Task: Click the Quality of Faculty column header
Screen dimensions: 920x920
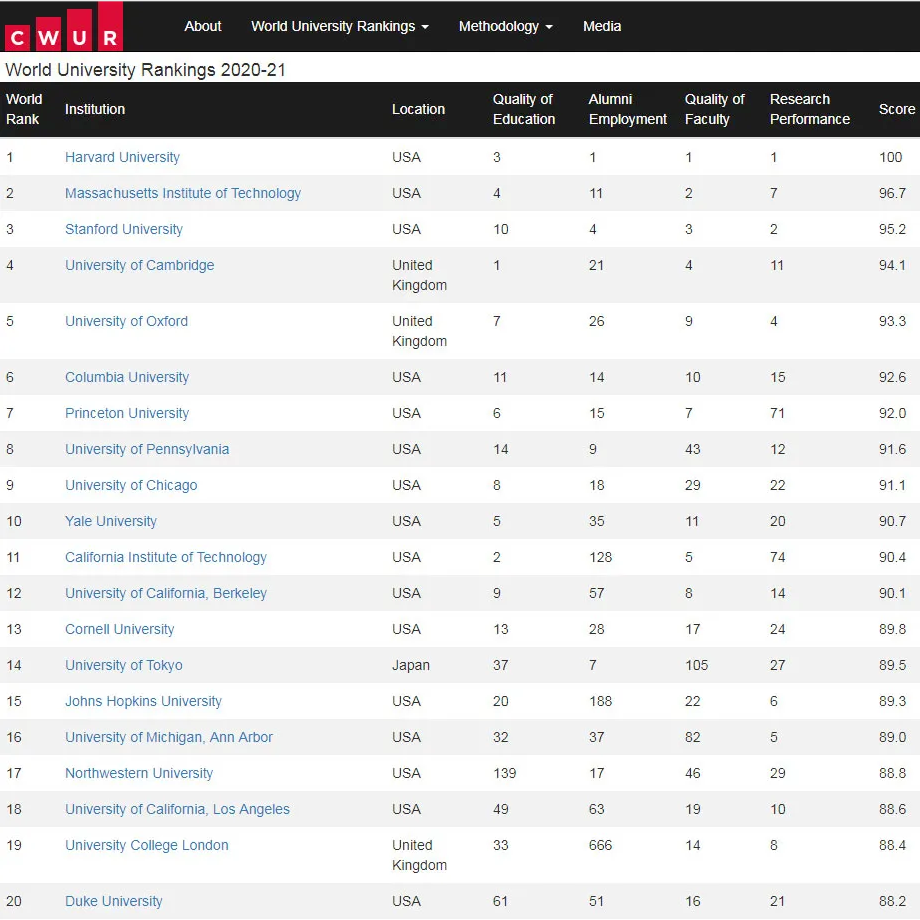Action: 714,109
